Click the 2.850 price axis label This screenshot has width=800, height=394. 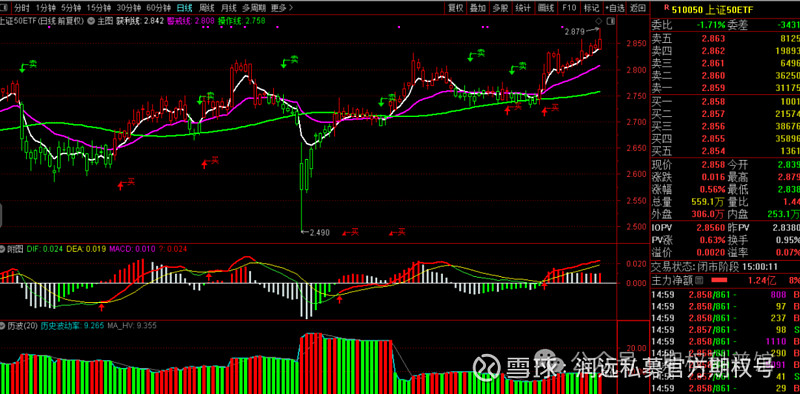click(x=635, y=44)
